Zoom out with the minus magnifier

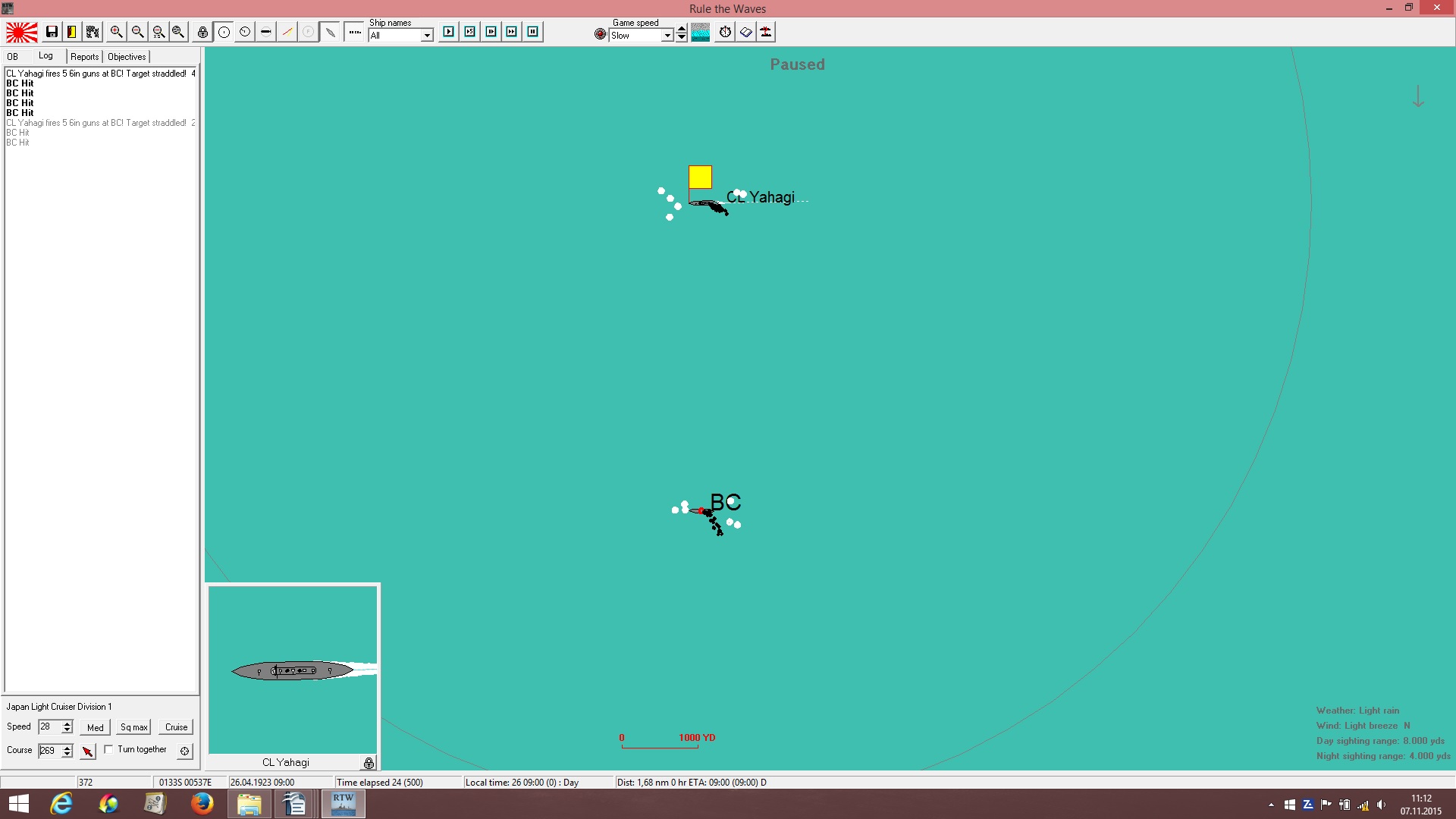click(137, 32)
